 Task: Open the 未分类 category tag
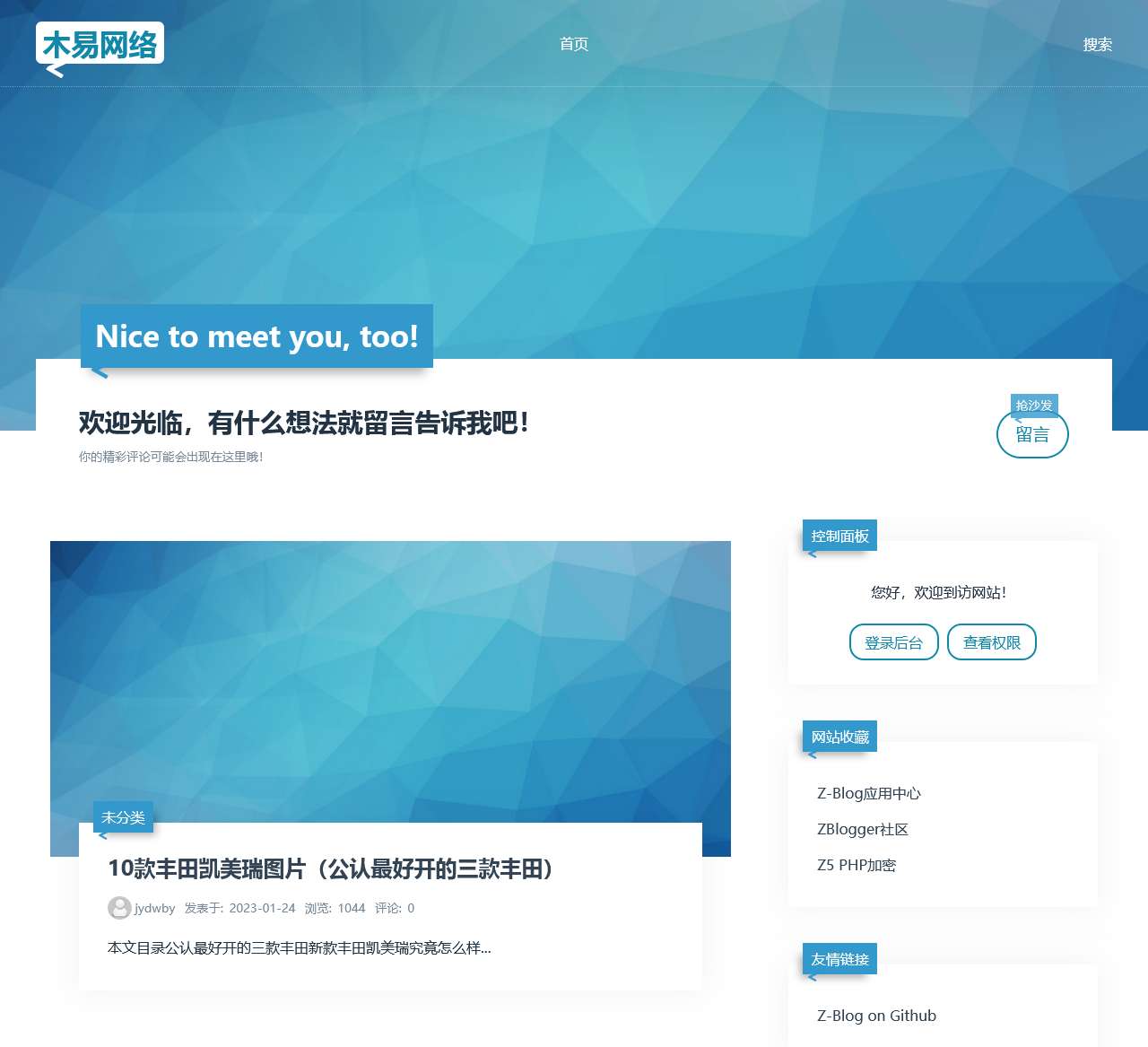[124, 817]
